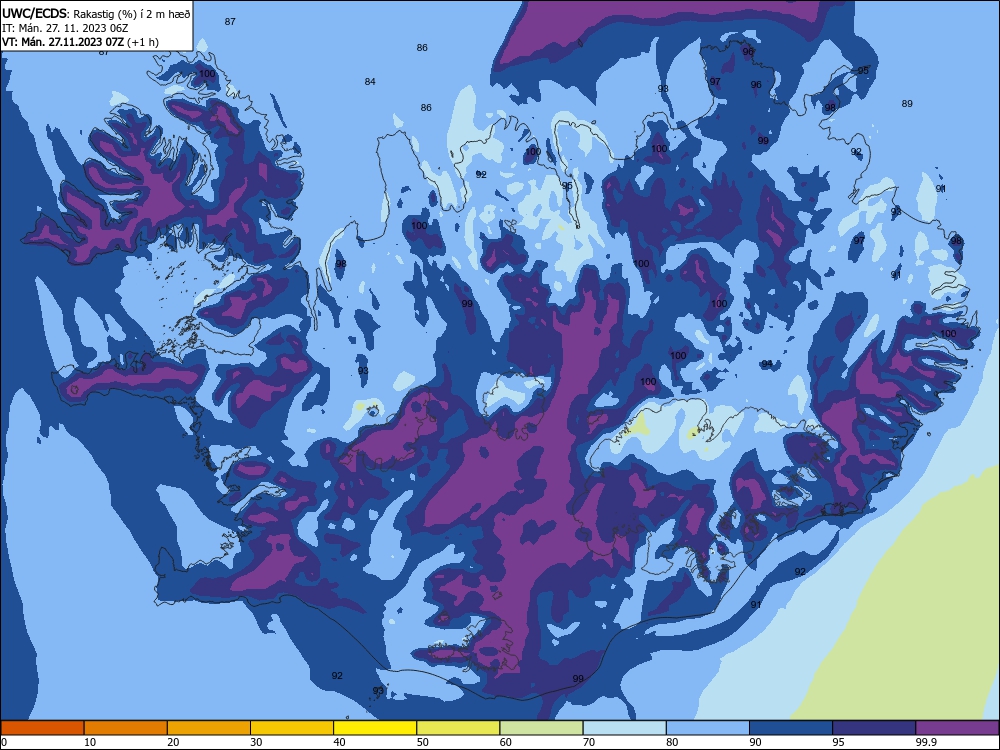Click the title 'UWC/ECDS: Rakastig (%) í 2 m hæð'
Screen dimensions: 1000x750
[96, 13]
